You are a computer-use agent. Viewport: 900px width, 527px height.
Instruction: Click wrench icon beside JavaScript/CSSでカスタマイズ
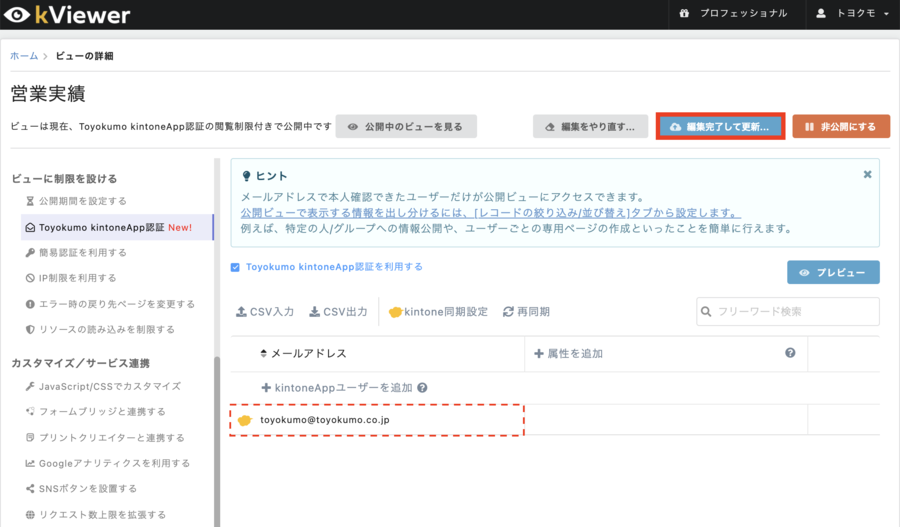(30, 386)
